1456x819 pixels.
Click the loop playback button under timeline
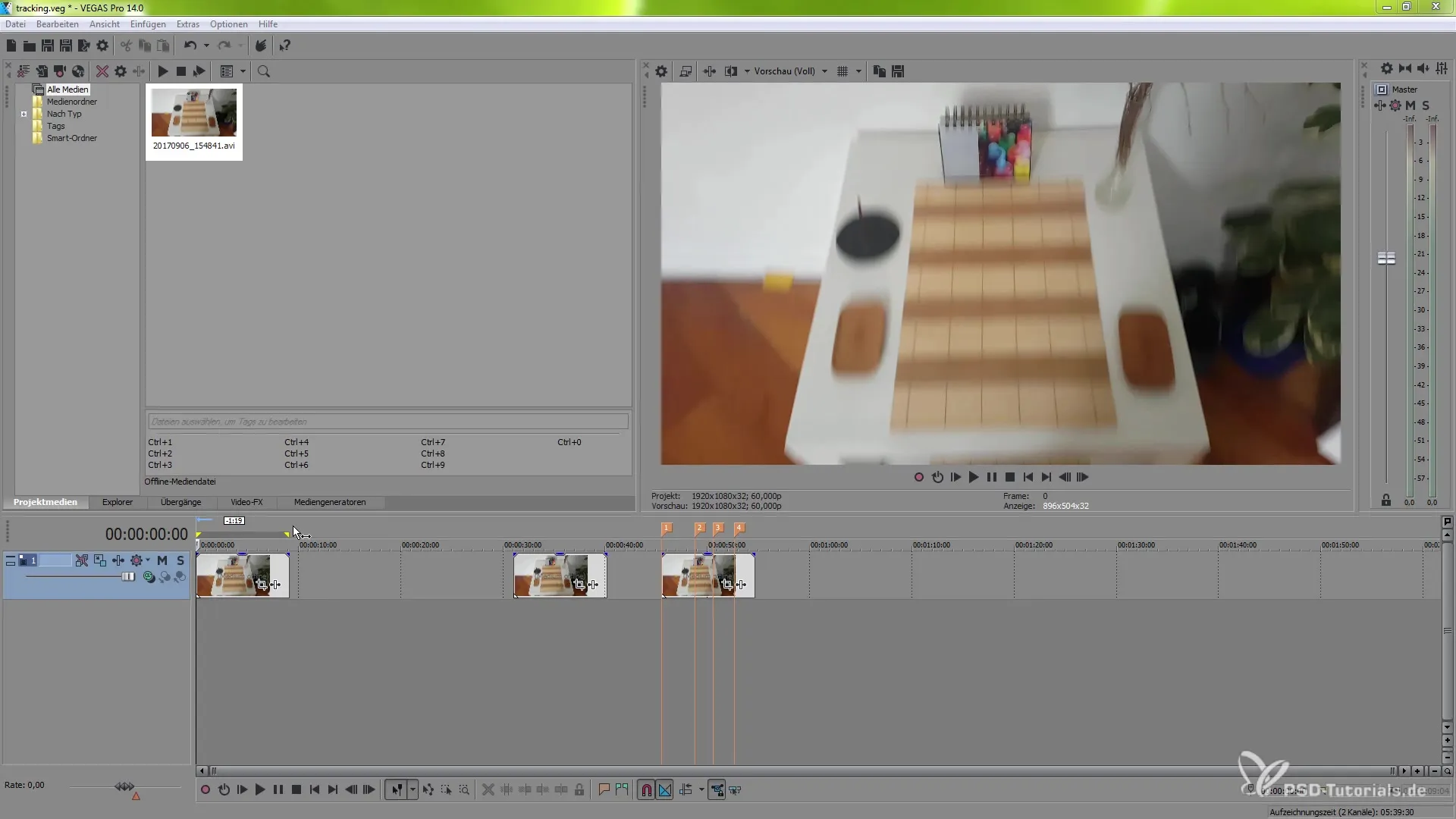pos(224,790)
